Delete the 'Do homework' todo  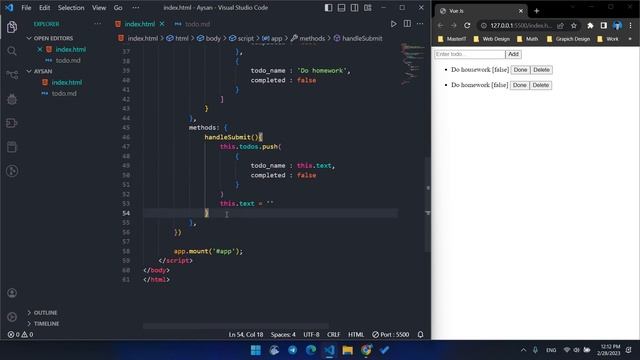[x=540, y=85]
